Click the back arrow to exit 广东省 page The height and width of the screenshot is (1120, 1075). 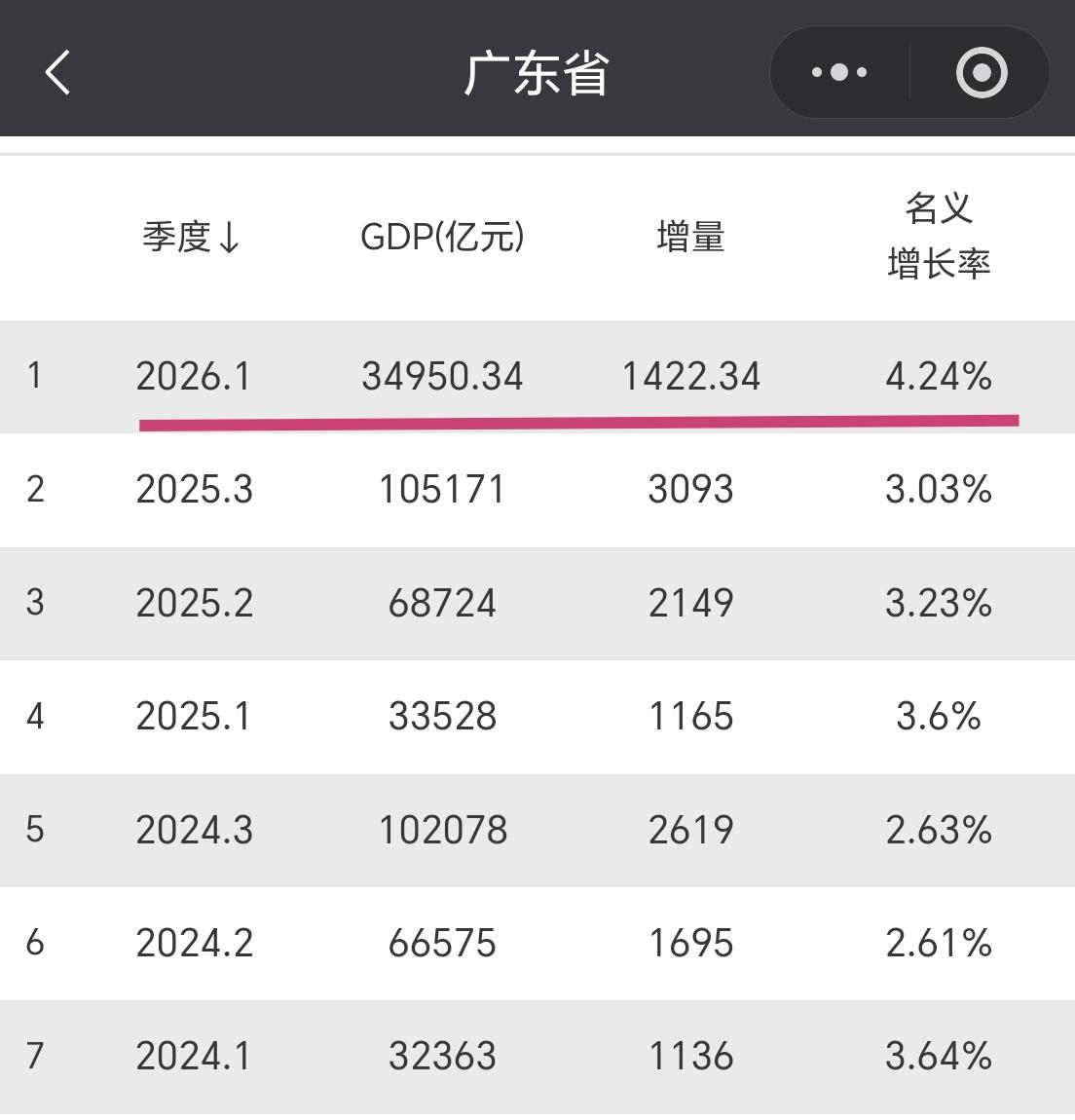pyautogui.click(x=56, y=71)
